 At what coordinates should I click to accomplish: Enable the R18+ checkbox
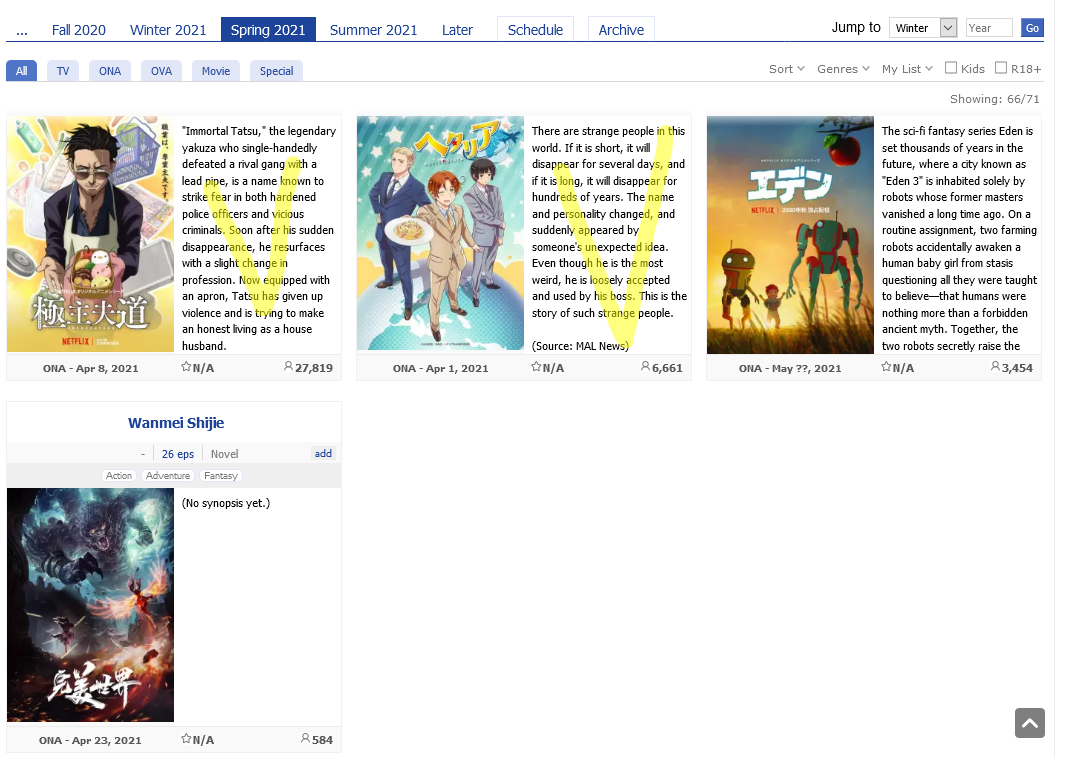(1001, 68)
